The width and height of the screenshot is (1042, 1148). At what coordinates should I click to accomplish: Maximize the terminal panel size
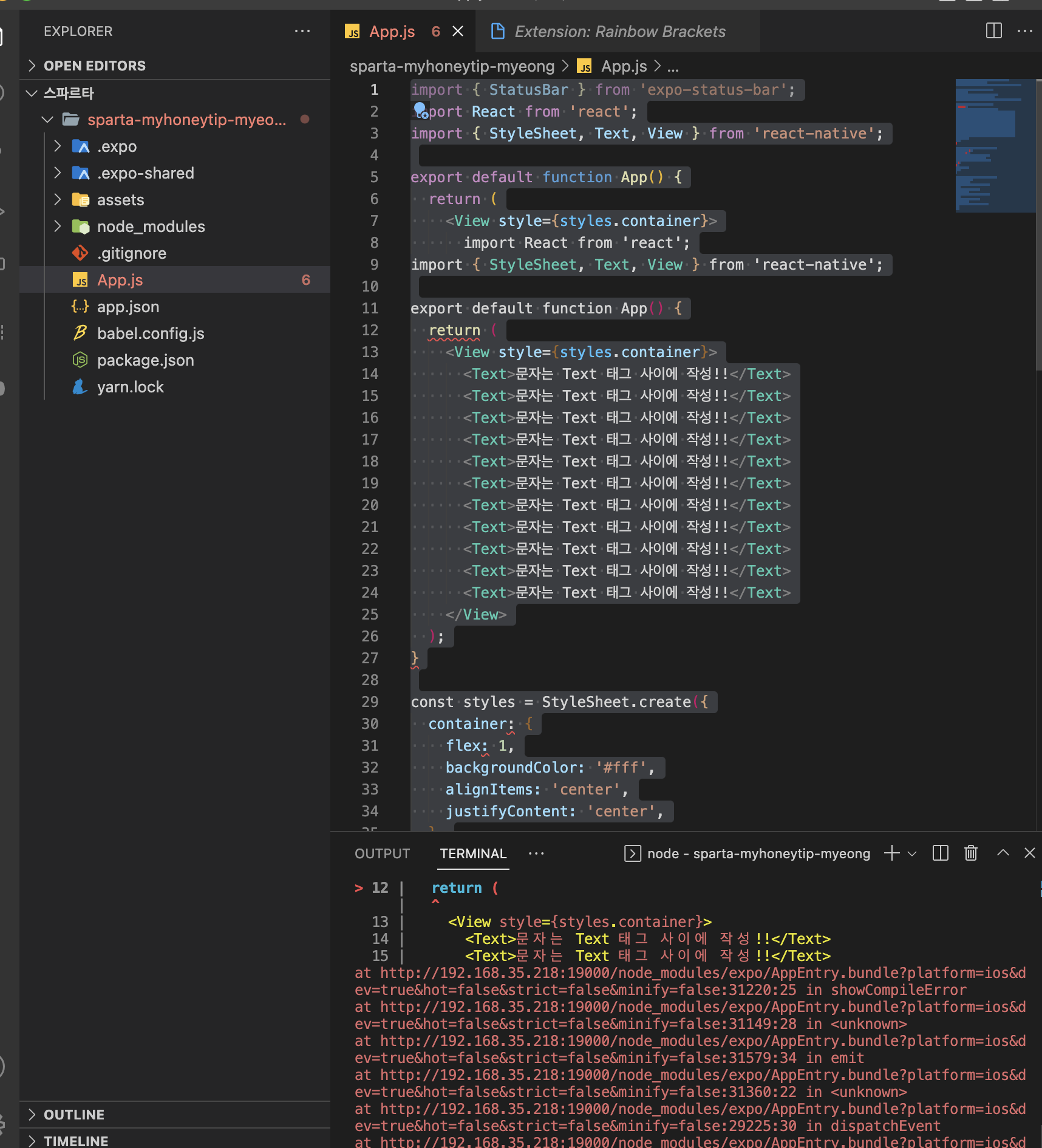pyautogui.click(x=1003, y=853)
